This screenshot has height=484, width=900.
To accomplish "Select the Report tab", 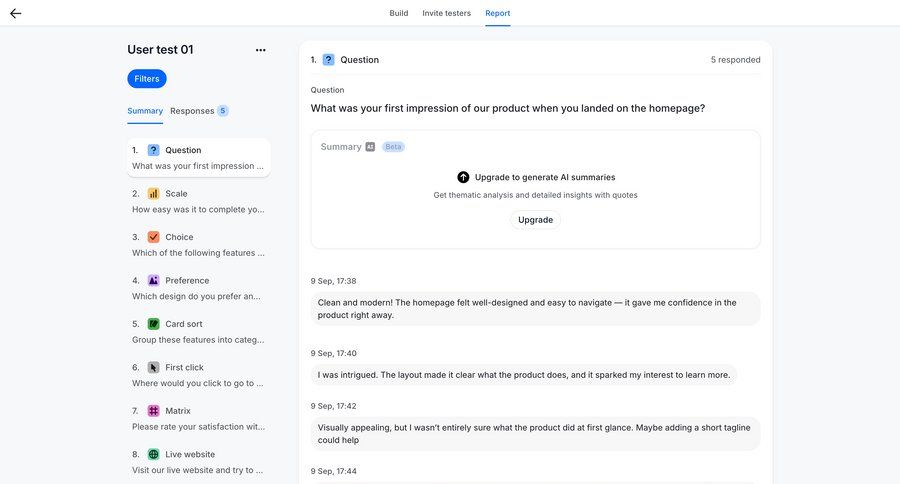I will click(x=497, y=13).
